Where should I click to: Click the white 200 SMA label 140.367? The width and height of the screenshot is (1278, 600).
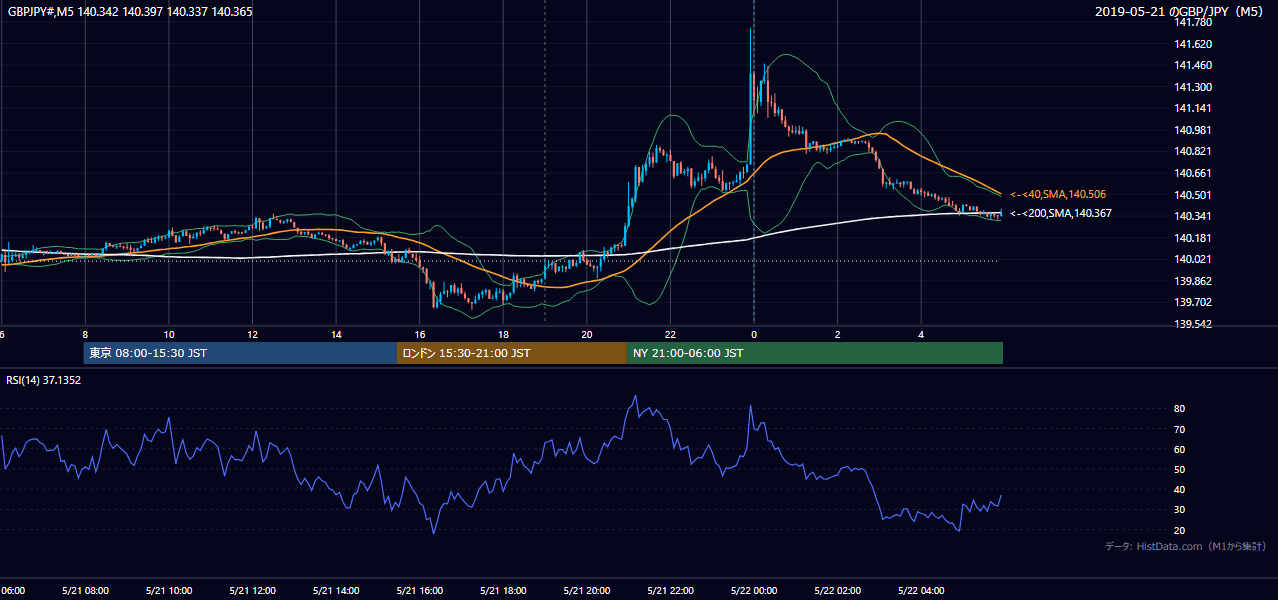pos(1060,213)
